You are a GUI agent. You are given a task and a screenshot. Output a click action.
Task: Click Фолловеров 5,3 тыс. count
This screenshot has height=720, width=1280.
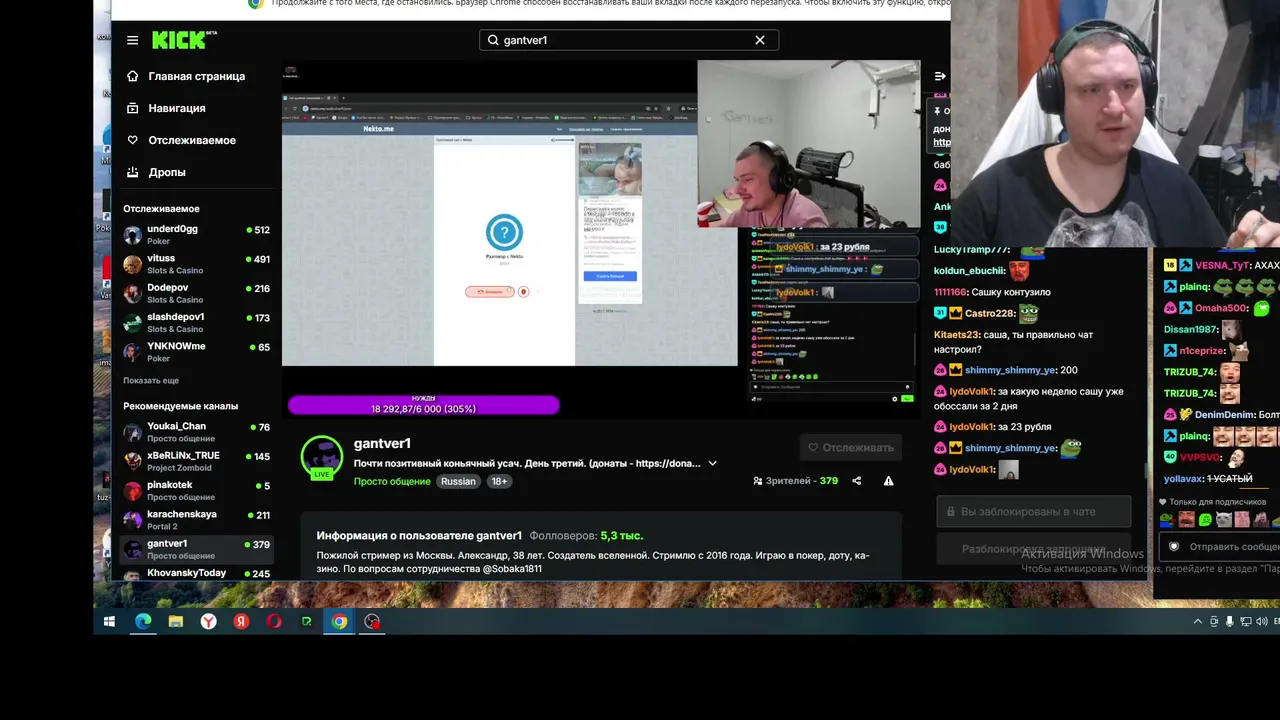[586, 536]
